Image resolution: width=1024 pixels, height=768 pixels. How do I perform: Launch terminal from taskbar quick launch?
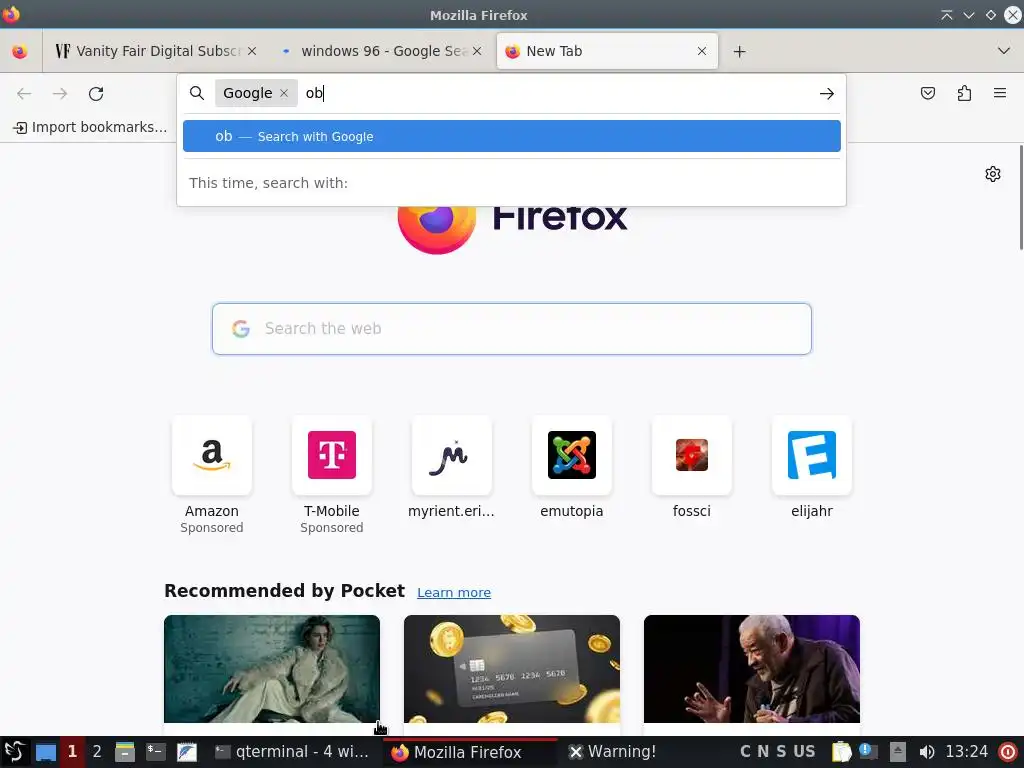click(155, 752)
